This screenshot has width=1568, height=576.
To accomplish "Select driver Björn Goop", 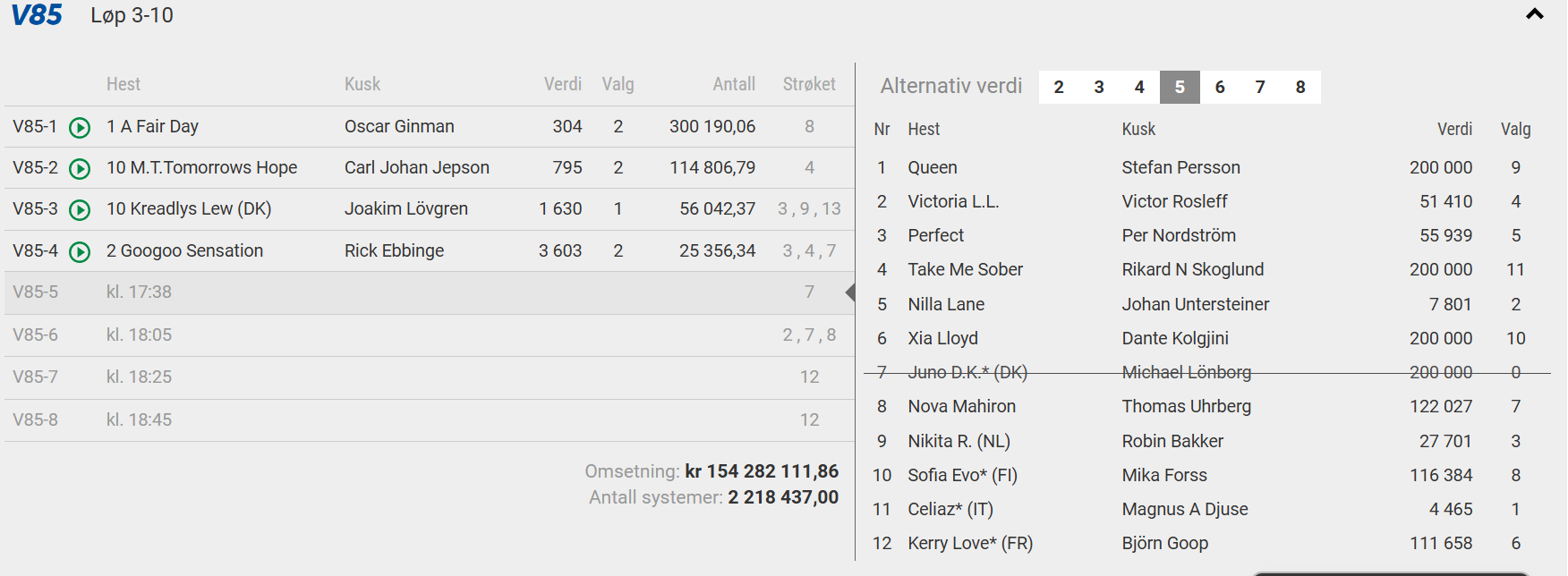I will tap(1164, 543).
